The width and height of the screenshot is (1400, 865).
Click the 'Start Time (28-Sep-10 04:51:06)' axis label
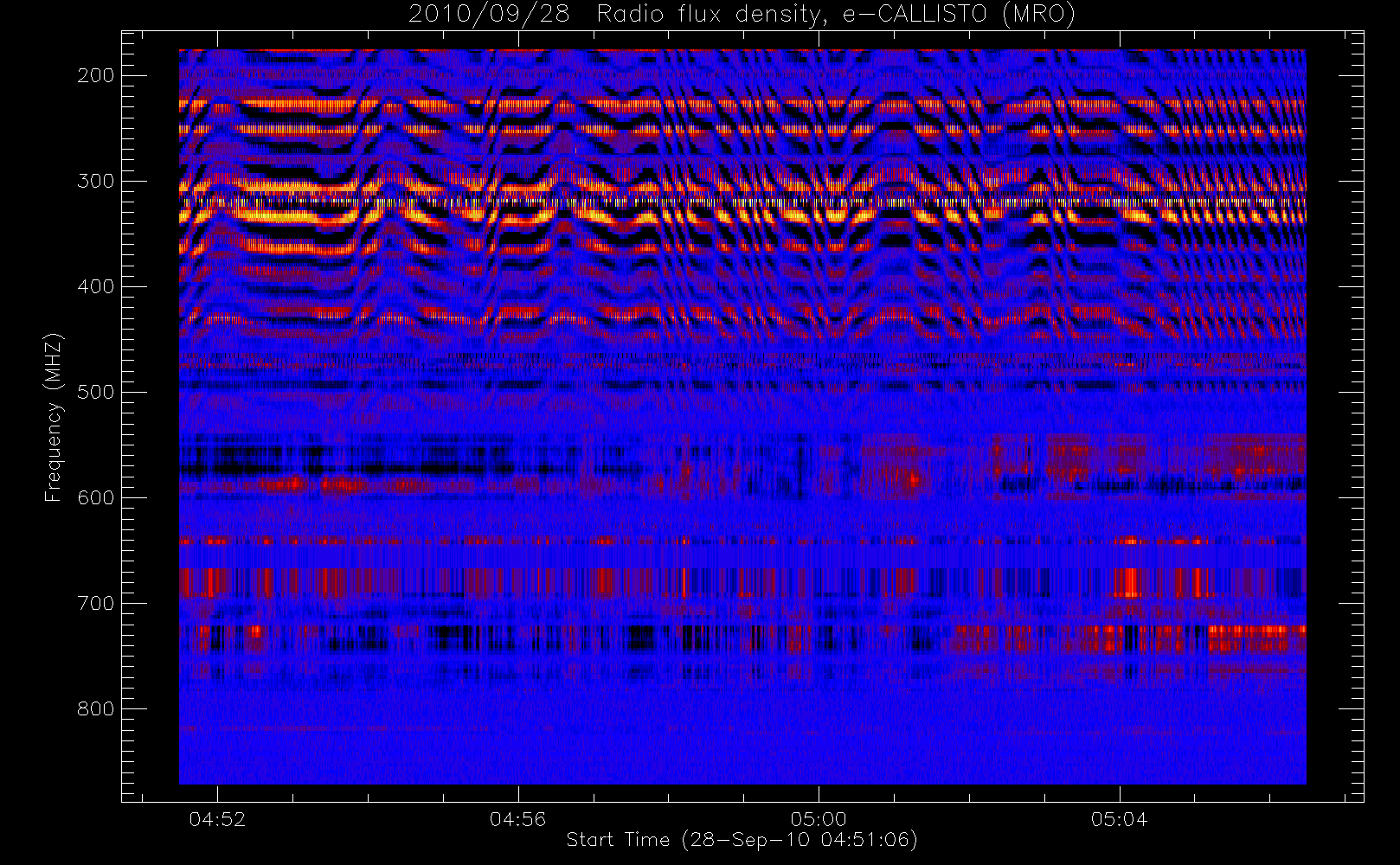(x=742, y=840)
